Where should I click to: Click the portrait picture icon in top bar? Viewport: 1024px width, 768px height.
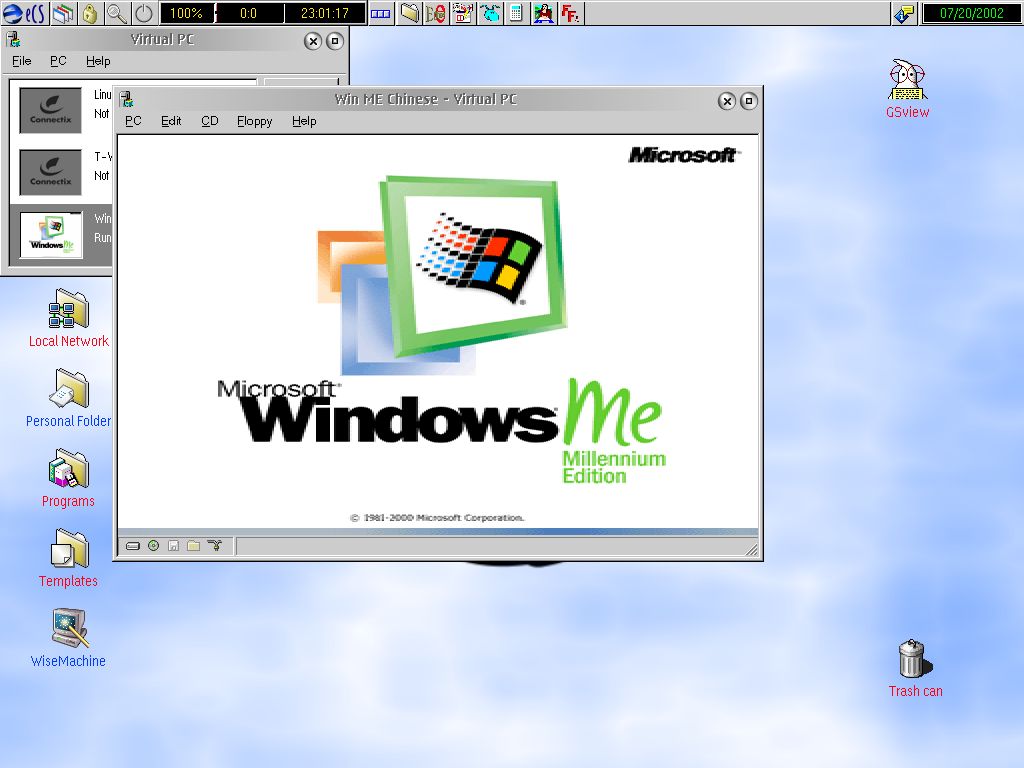point(543,13)
